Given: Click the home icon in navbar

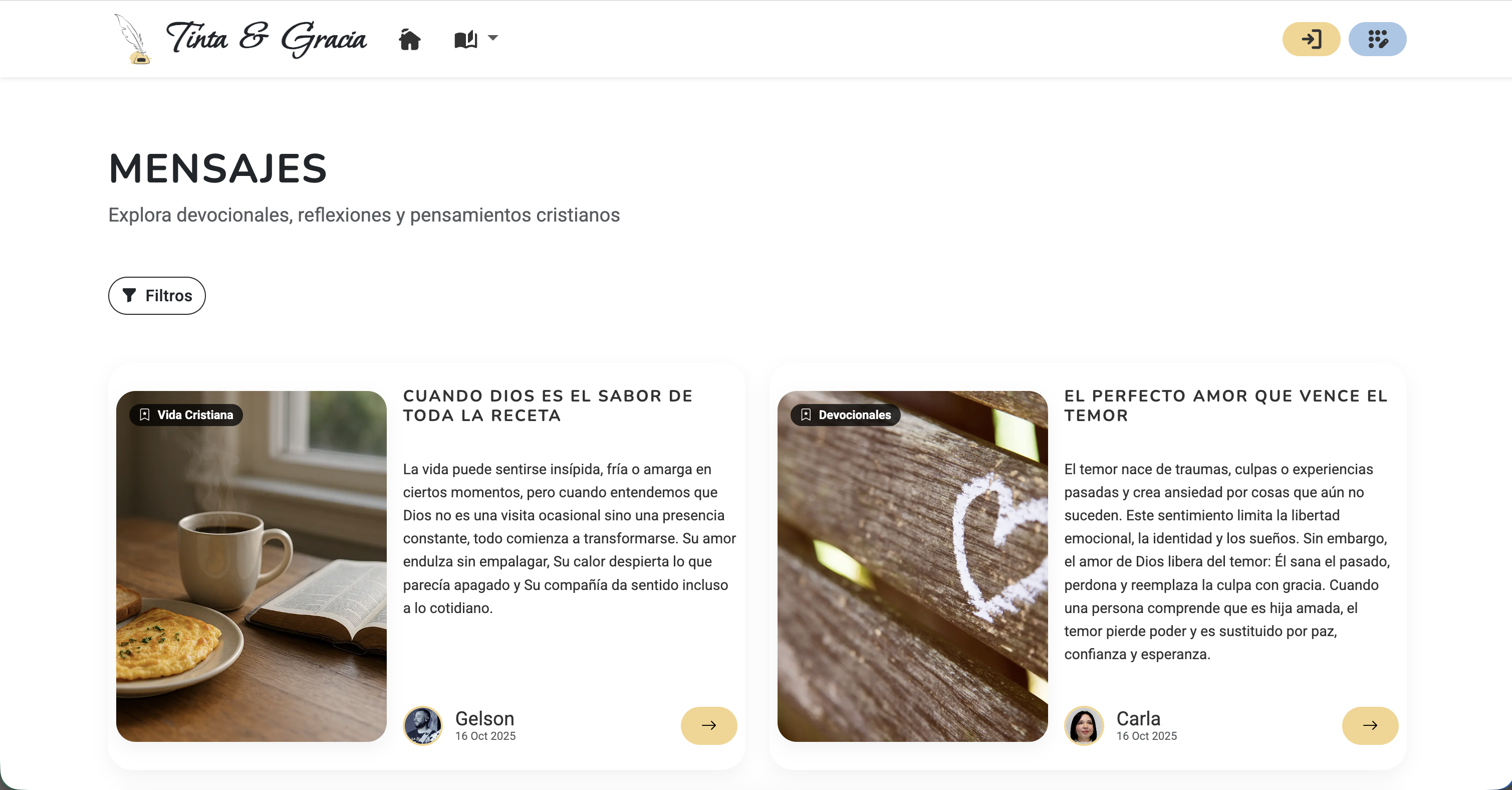Looking at the screenshot, I should coord(410,40).
